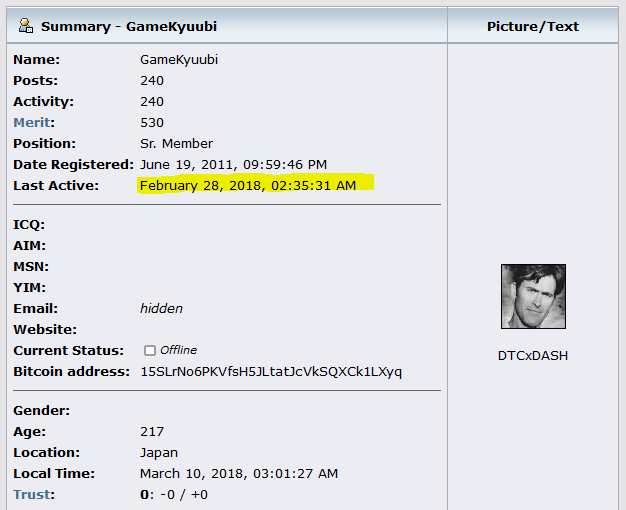
Task: Click the Current Status label
Action: pyautogui.click(x=69, y=351)
